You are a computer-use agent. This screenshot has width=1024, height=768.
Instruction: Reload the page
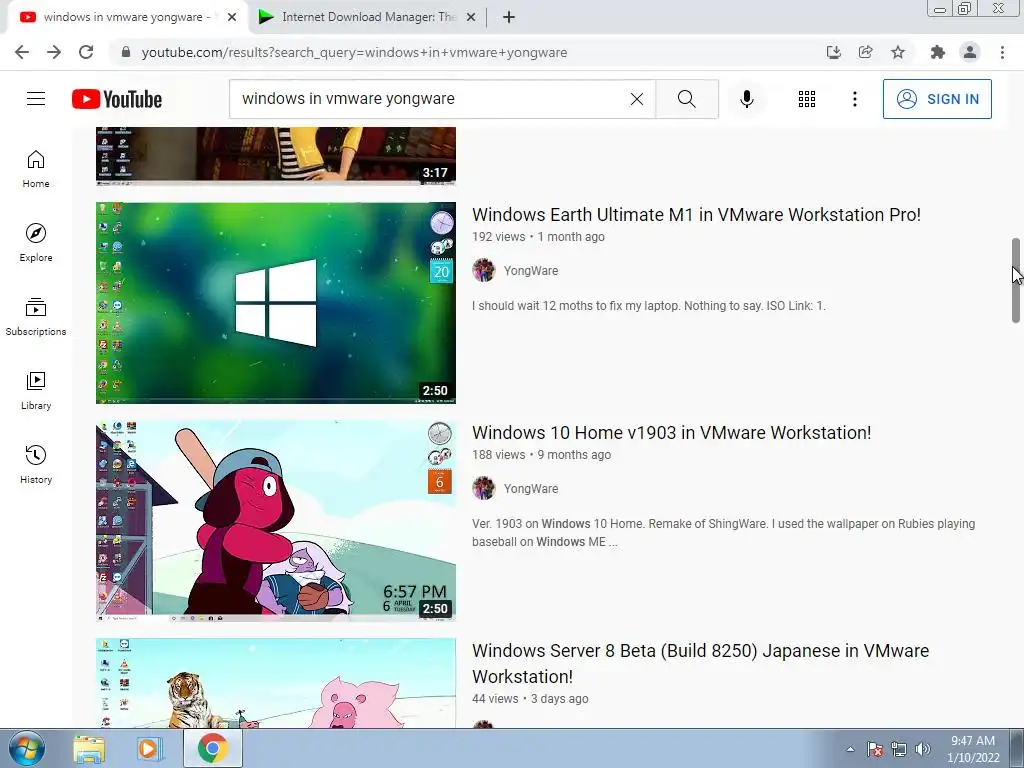click(86, 52)
